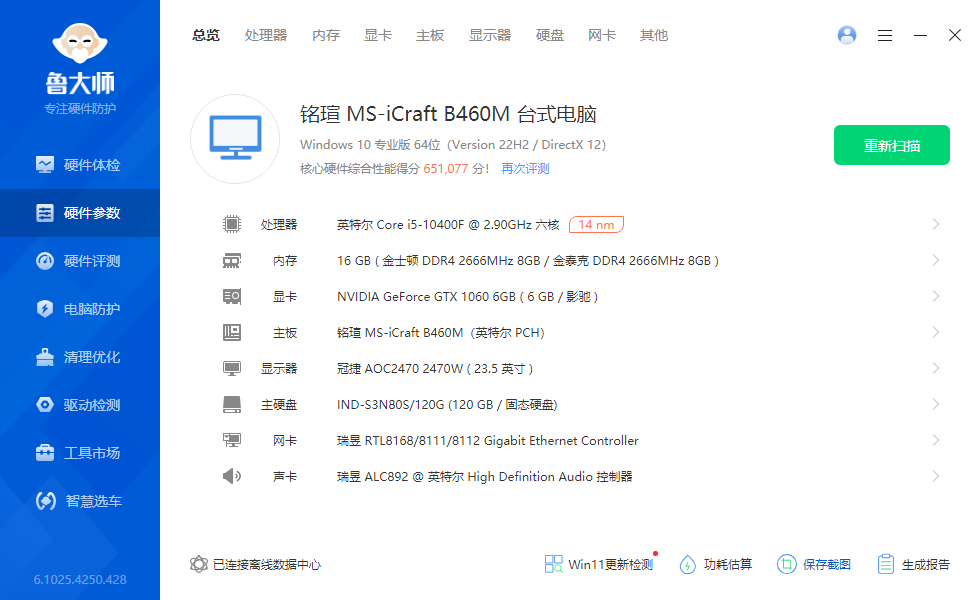Click the 处理器 CPU chip icon
980x600 pixels.
[232, 224]
